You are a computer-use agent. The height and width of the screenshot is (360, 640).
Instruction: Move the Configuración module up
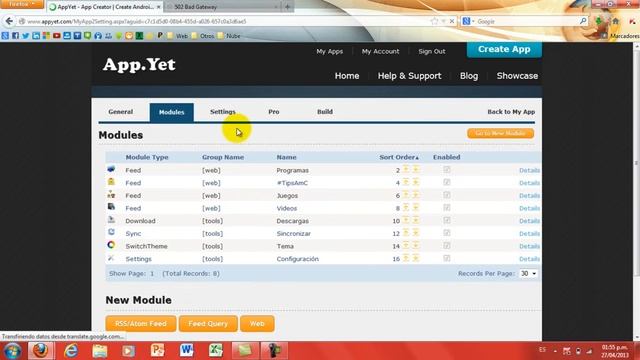coord(406,258)
